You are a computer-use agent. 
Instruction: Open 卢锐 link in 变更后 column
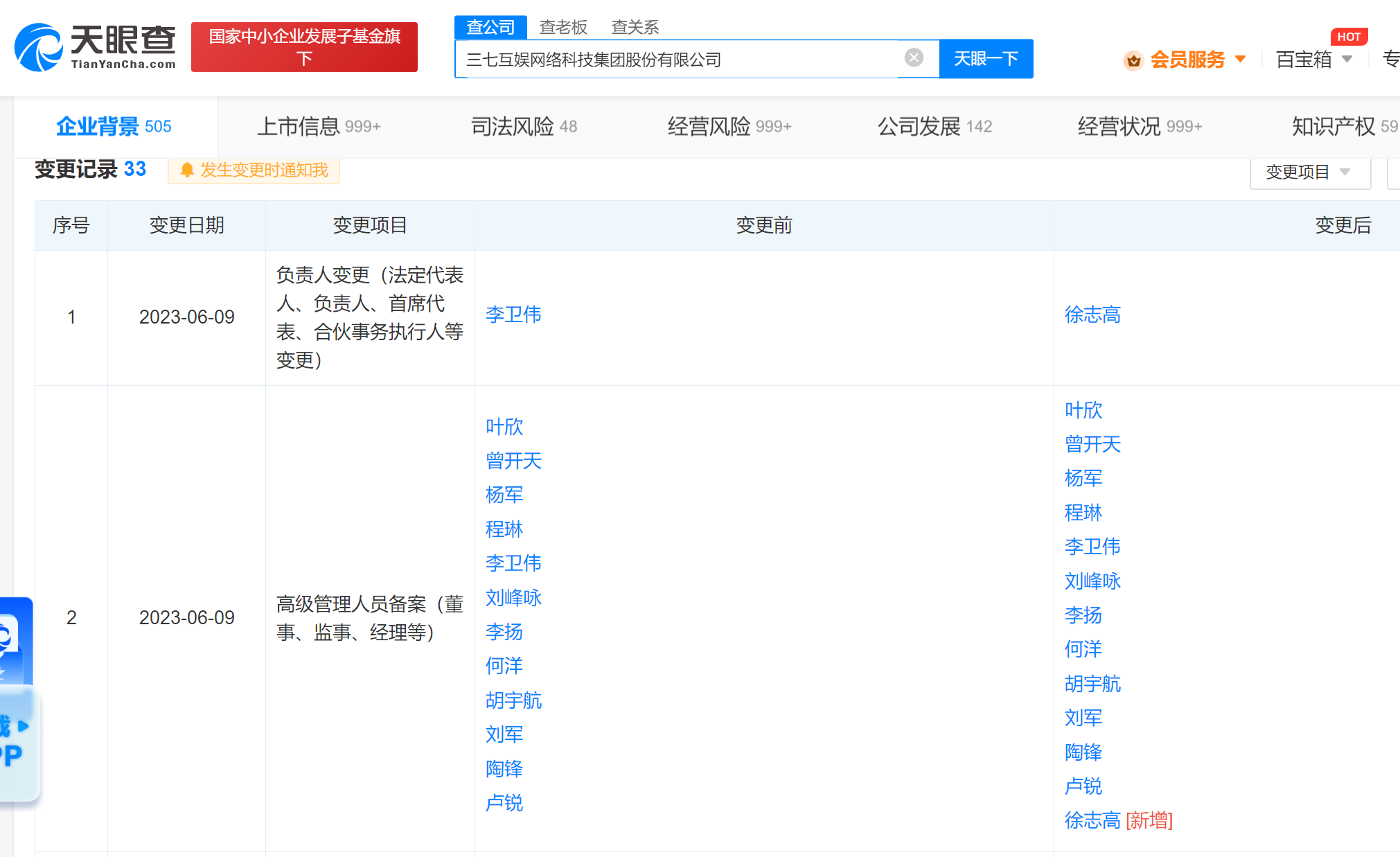pos(1083,786)
